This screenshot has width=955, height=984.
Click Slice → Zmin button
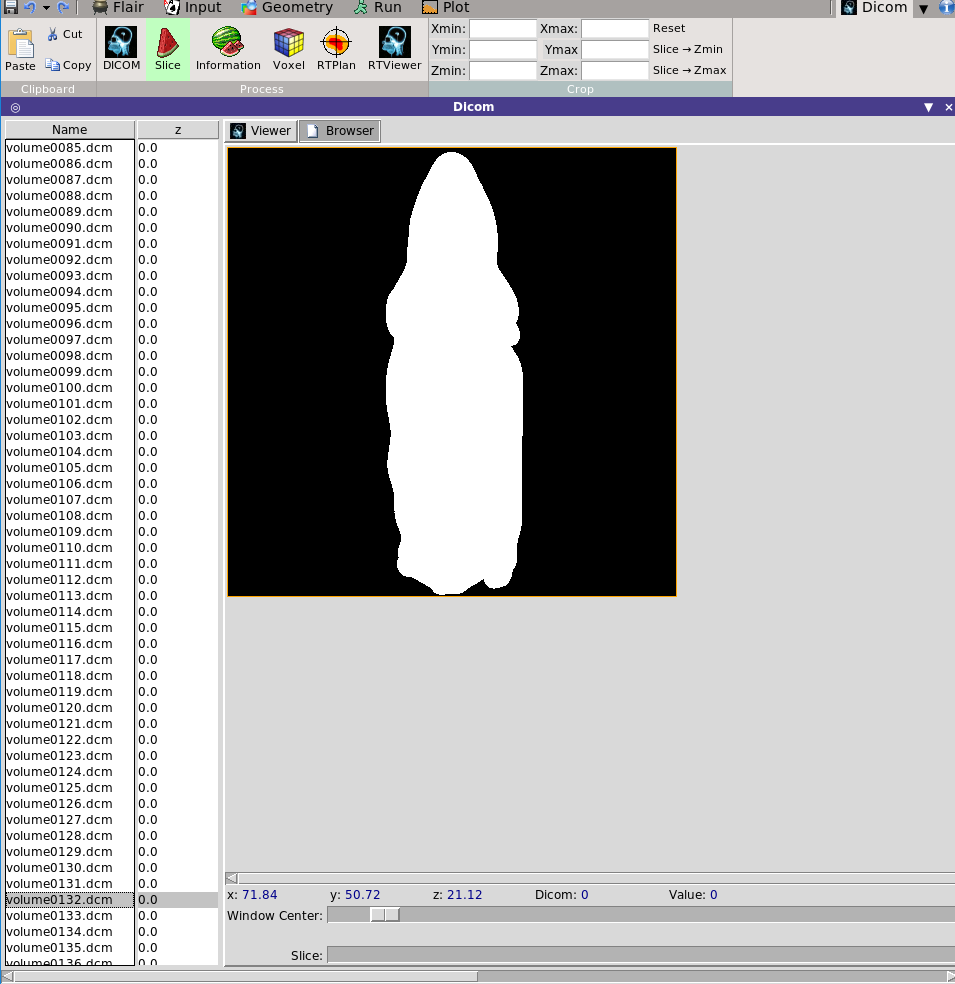click(x=688, y=49)
